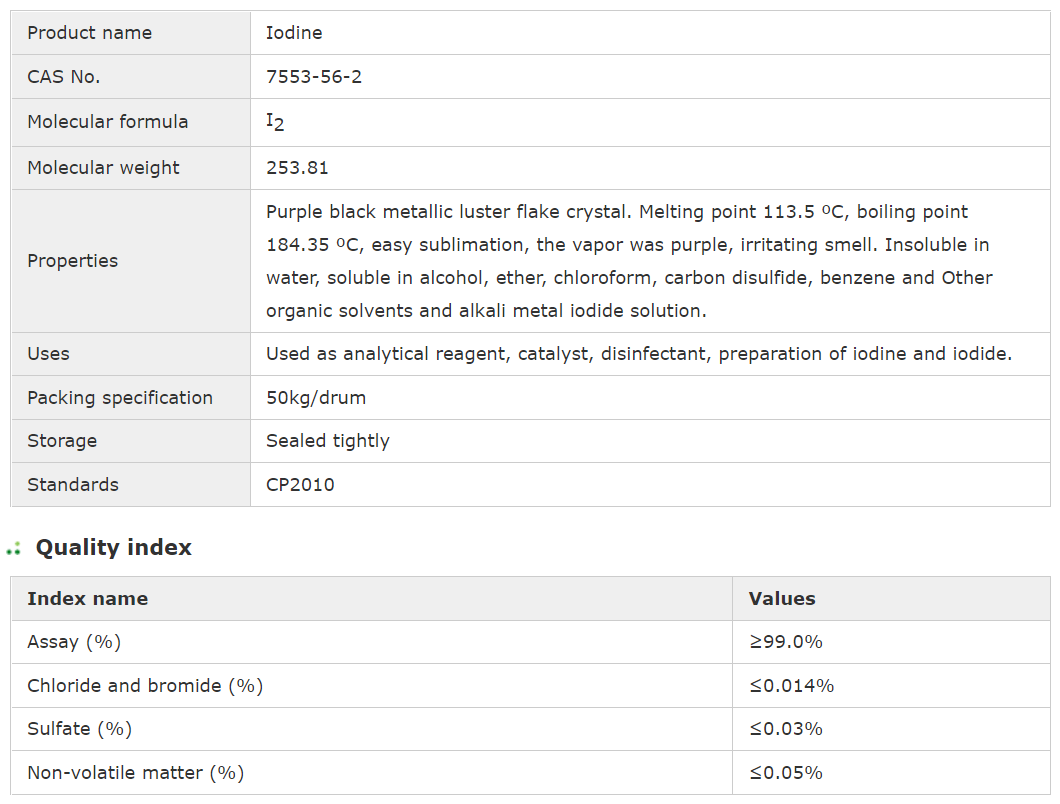Click the 50kg/drum packing value

point(316,398)
